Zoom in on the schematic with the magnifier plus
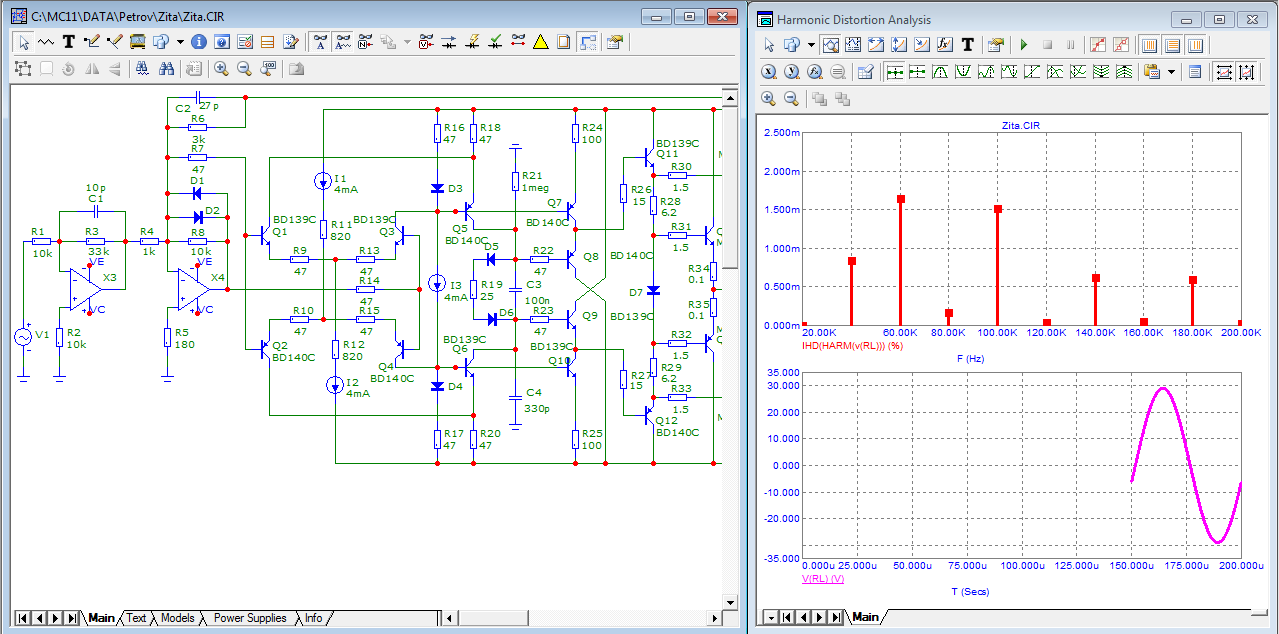This screenshot has height=634, width=1279. 220,69
